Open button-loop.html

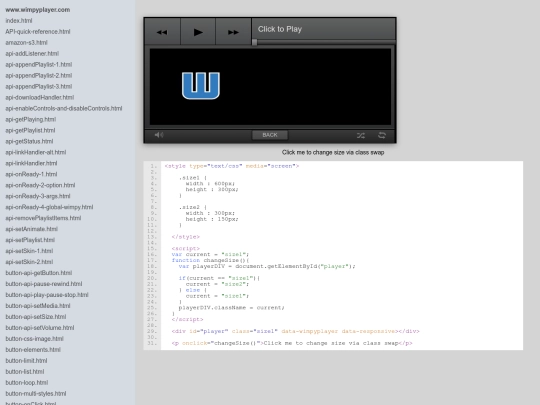(x=27, y=383)
